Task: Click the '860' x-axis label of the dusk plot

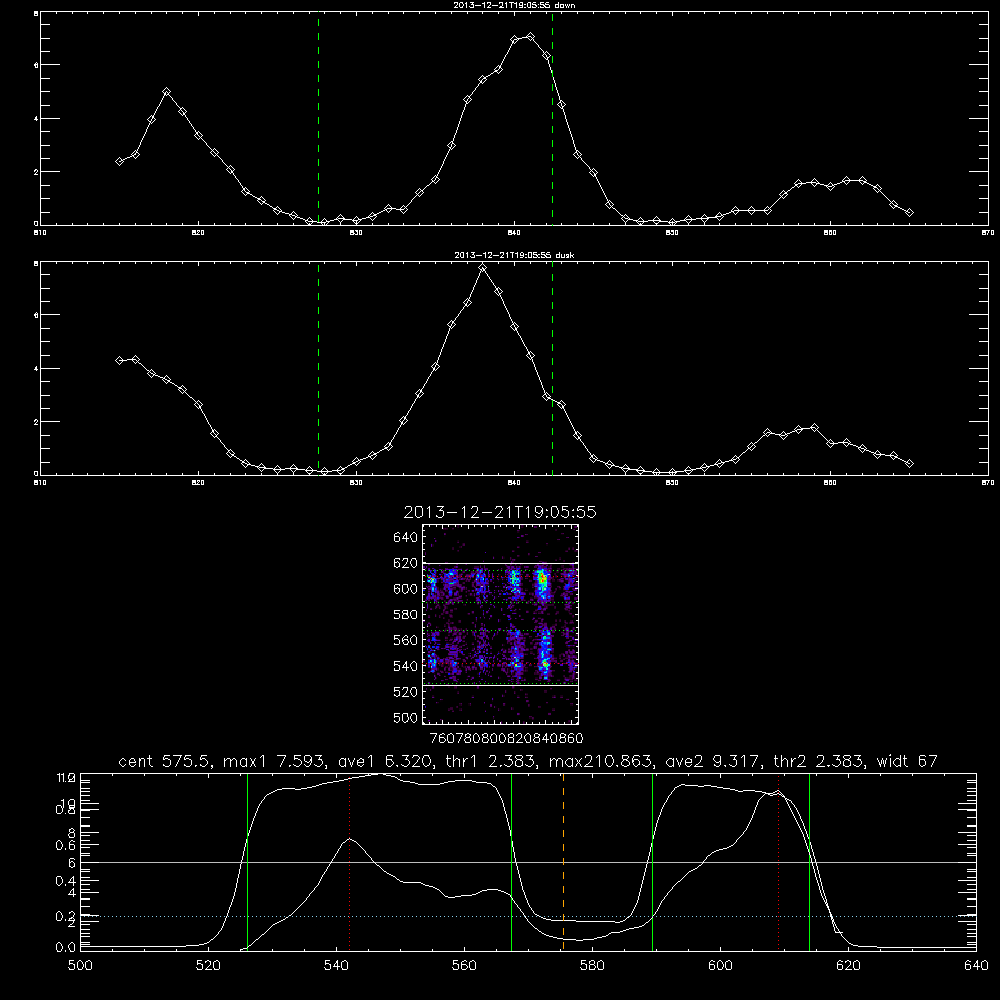Action: click(x=830, y=483)
